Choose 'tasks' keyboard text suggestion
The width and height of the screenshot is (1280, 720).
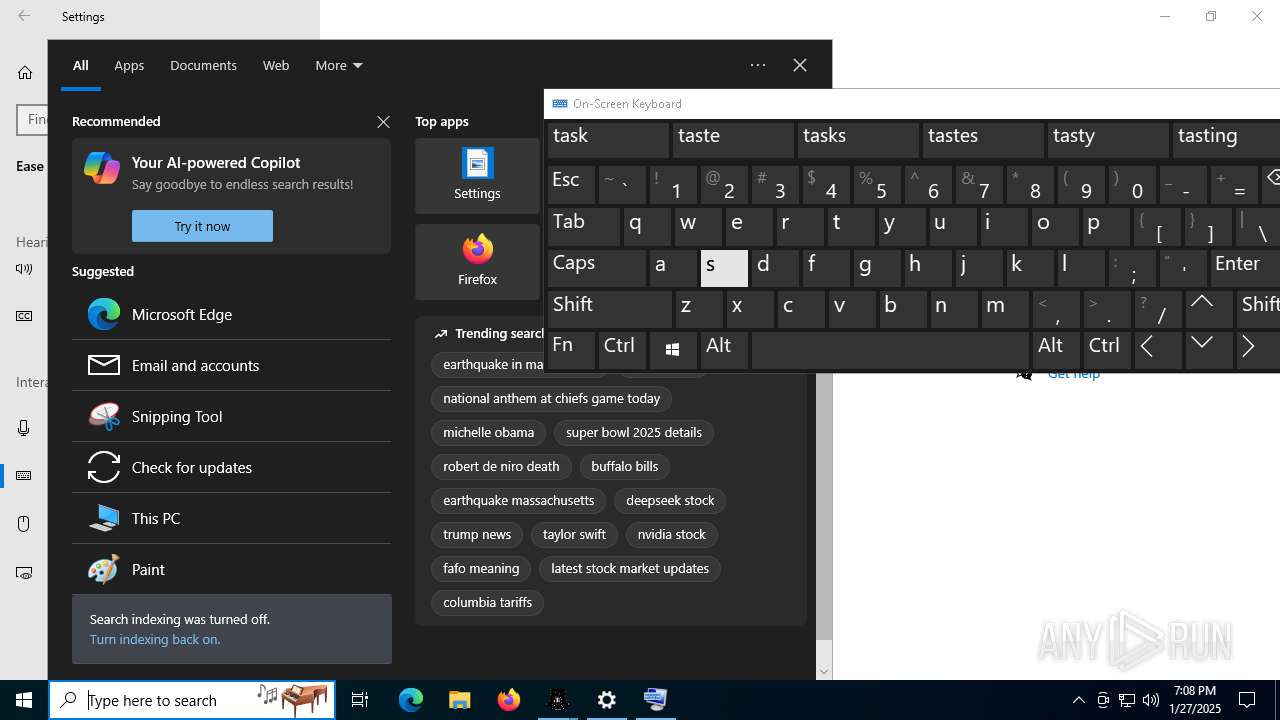[x=858, y=139]
